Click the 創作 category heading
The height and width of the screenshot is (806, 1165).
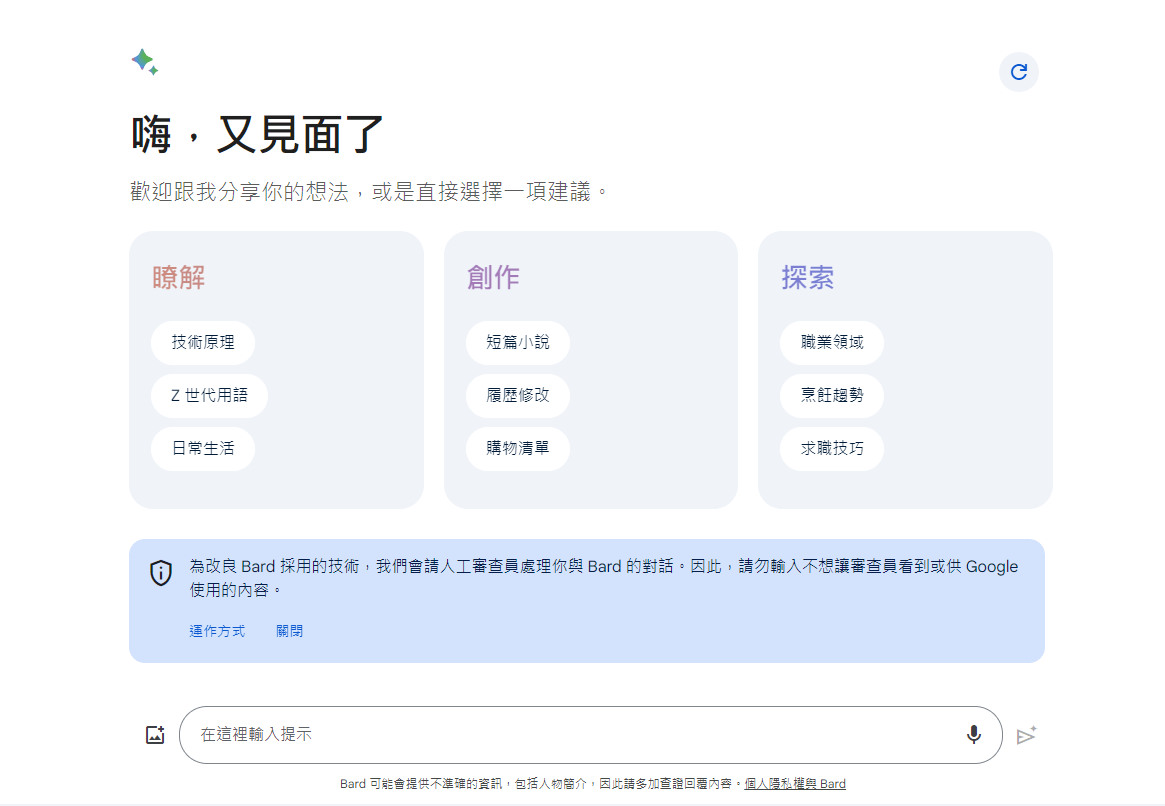(492, 277)
